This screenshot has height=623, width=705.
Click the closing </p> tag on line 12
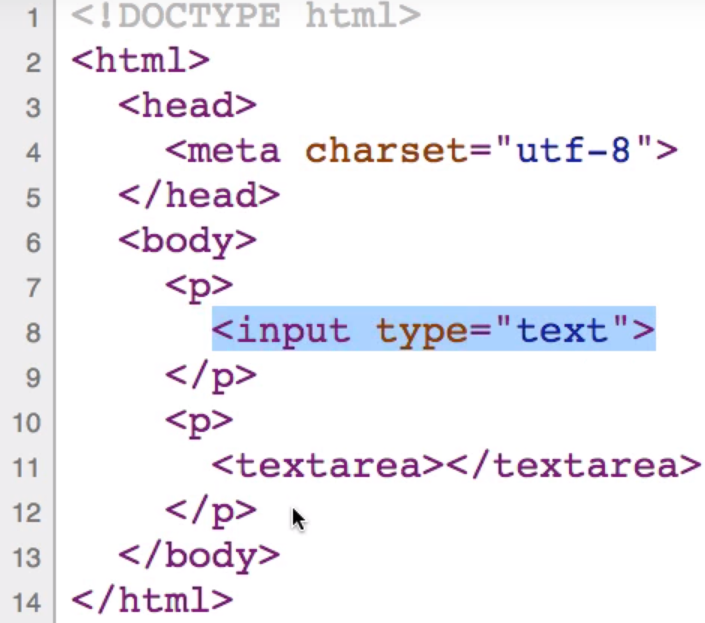click(x=211, y=512)
